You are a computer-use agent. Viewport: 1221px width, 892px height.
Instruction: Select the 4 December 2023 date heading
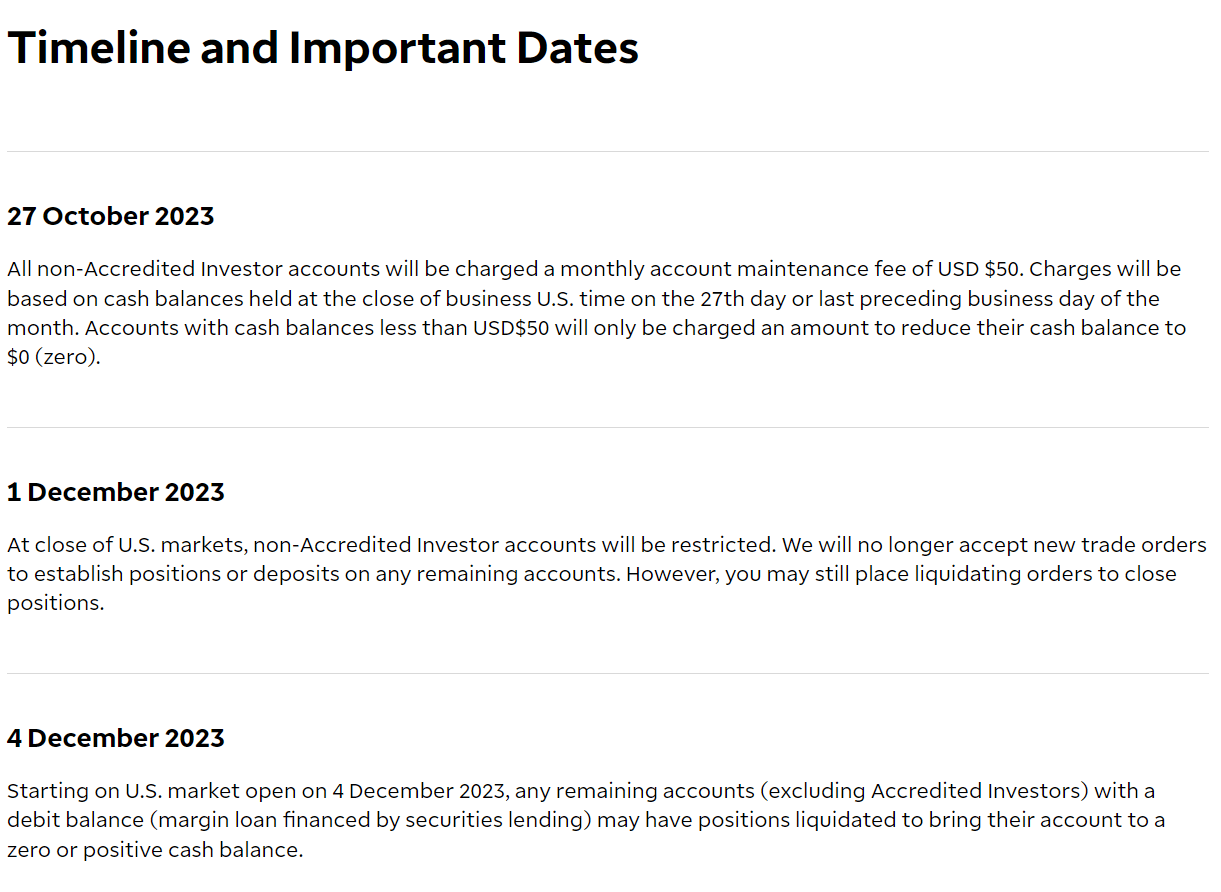(x=116, y=738)
